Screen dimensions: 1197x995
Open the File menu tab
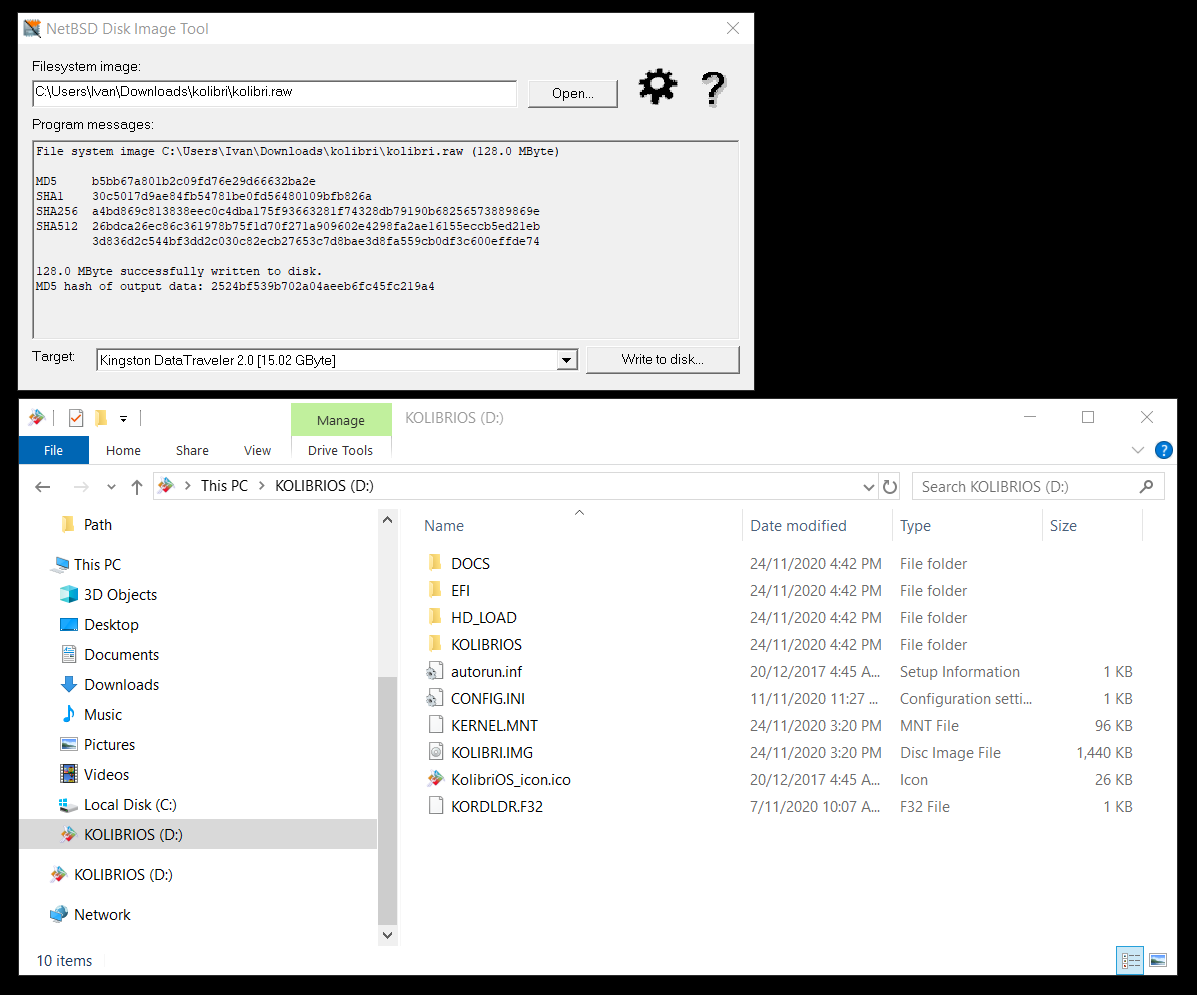54,450
